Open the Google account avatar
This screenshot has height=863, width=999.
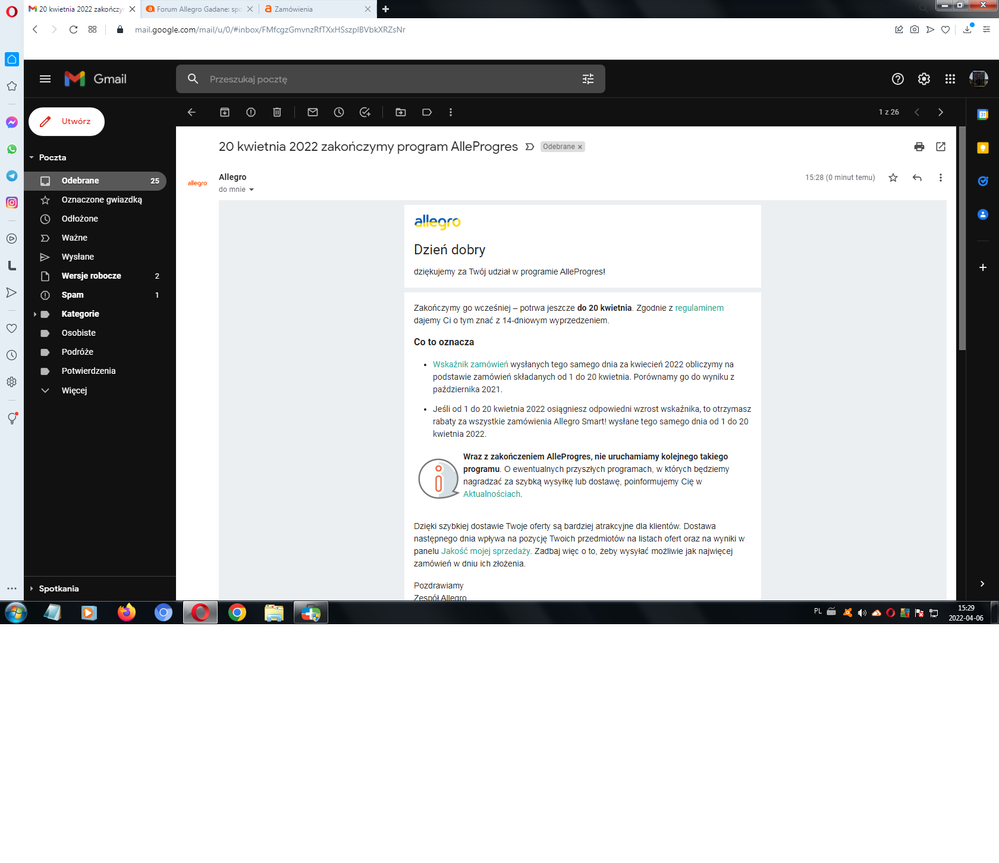click(x=979, y=78)
